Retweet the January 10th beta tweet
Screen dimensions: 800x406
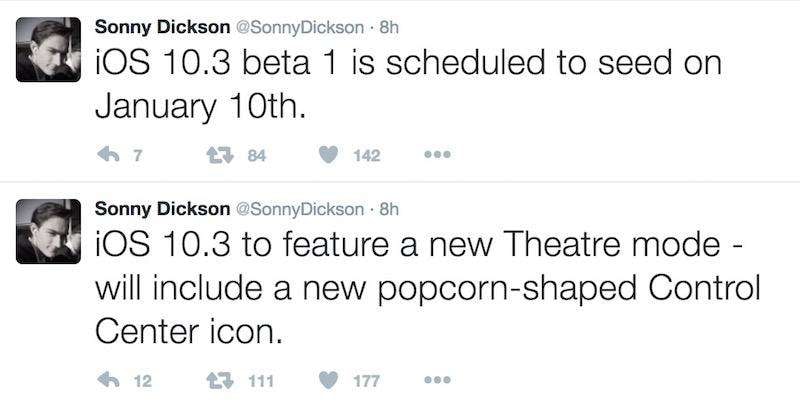click(219, 154)
